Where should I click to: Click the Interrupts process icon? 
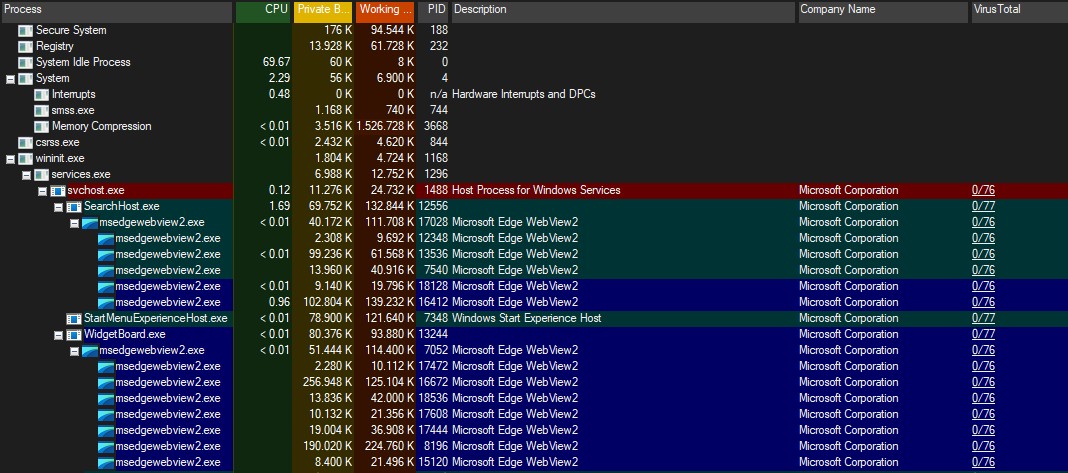point(42,94)
